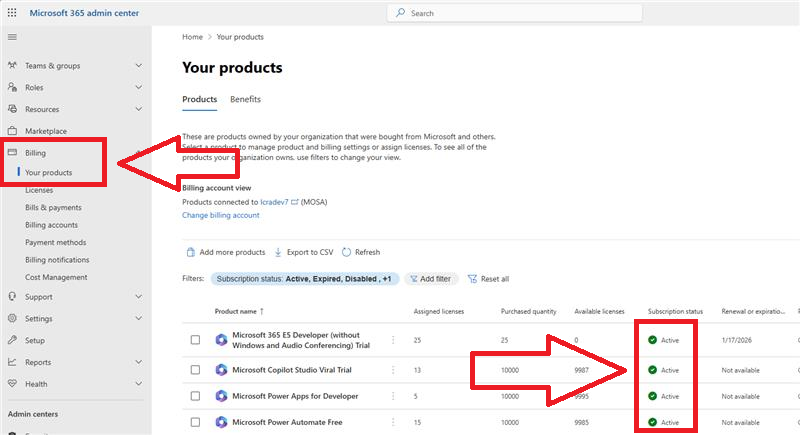Click in the Search box
The image size is (800, 435).
click(x=514, y=13)
